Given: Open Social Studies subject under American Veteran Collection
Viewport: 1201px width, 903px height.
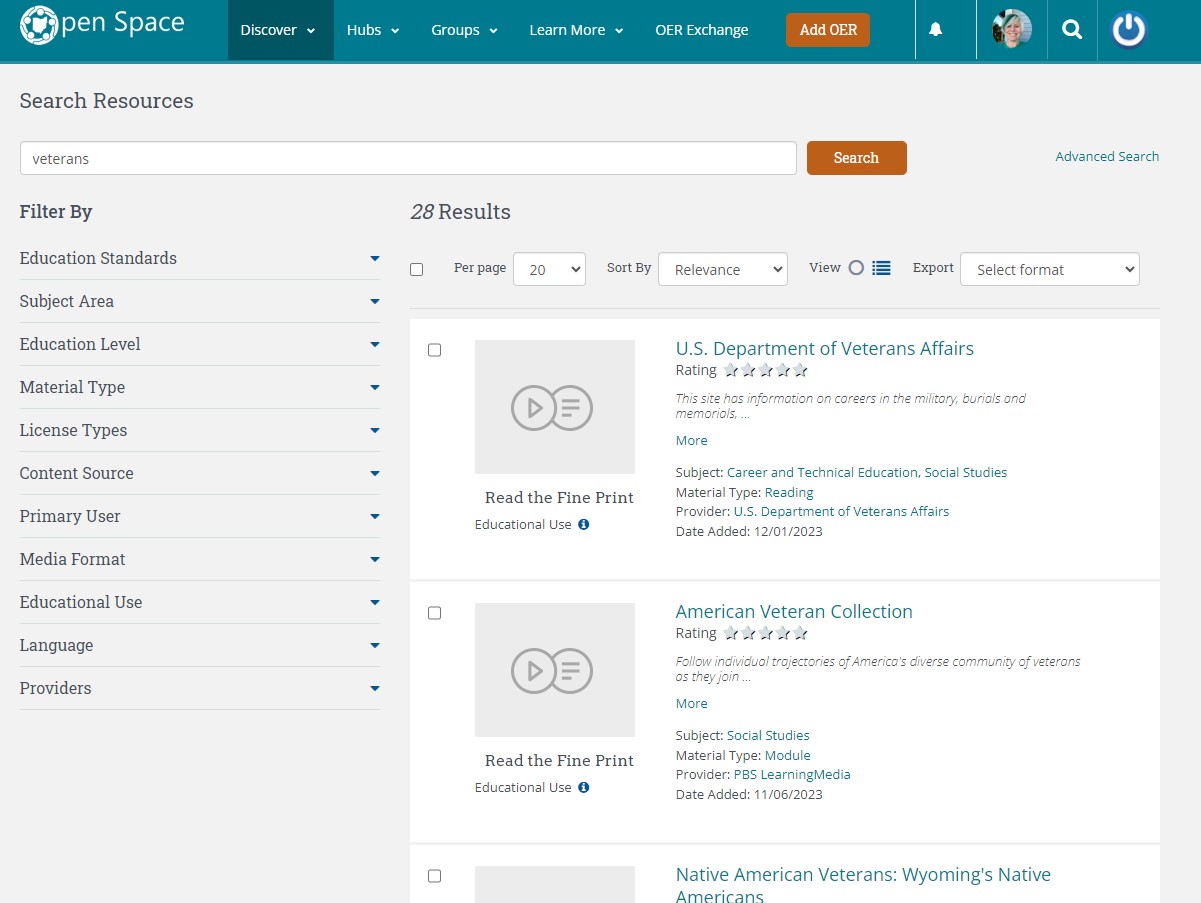Looking at the screenshot, I should 768,736.
